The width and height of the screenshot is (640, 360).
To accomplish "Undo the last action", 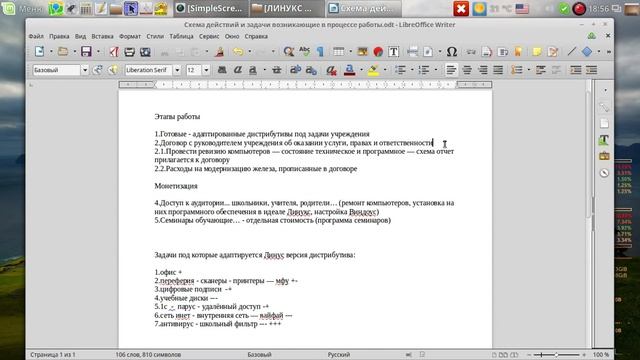I will pos(238,52).
